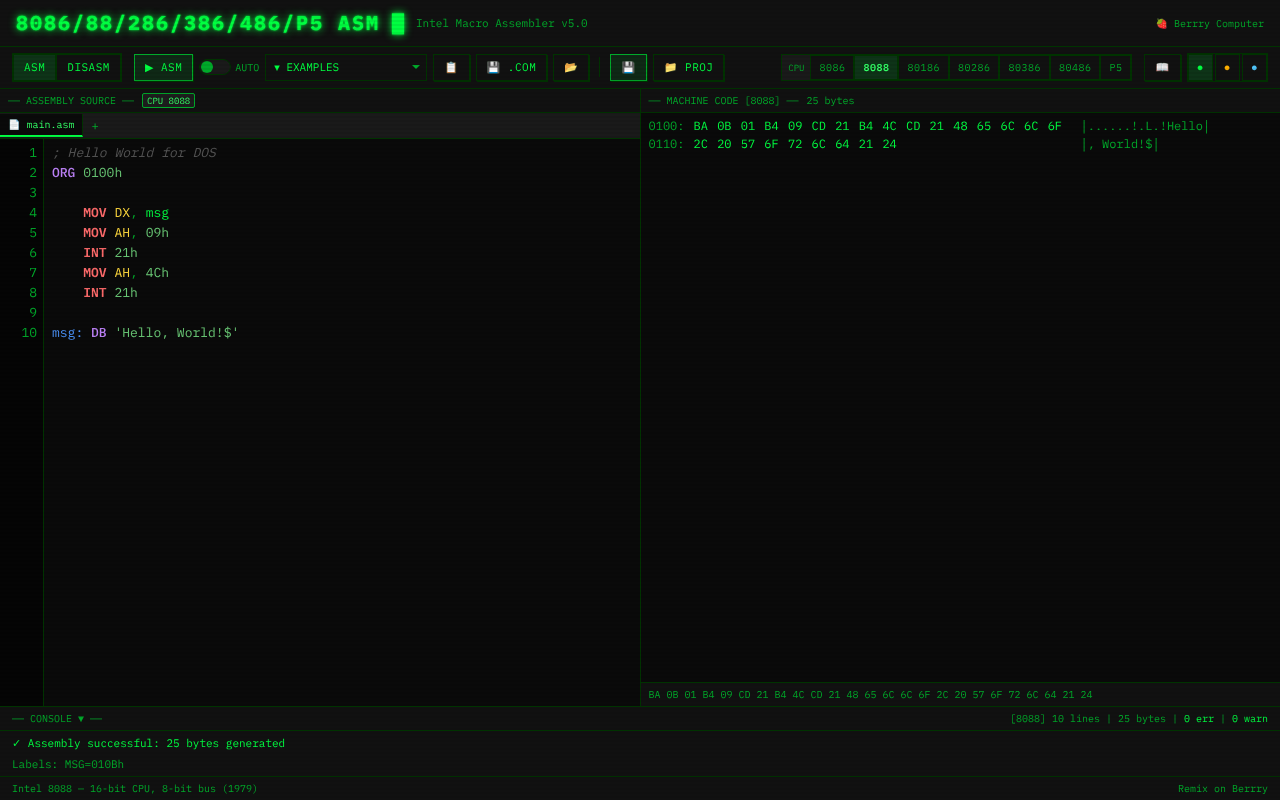Run the ASM assemble button
The width and height of the screenshot is (1280, 800).
point(163,68)
